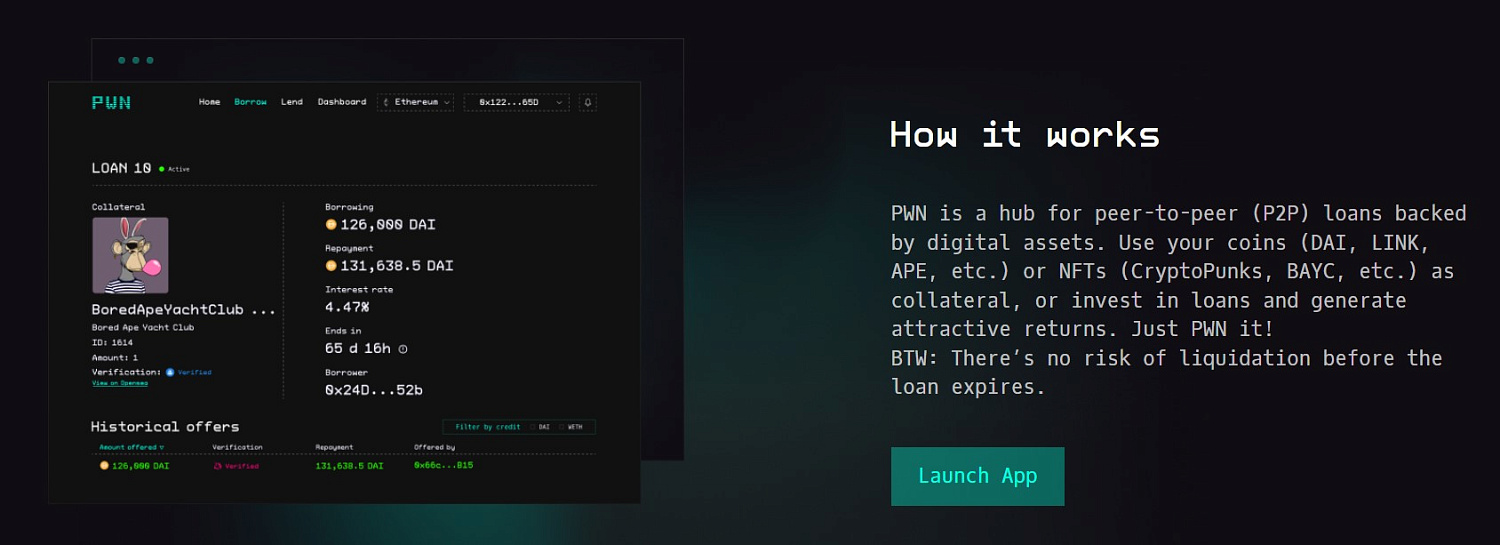Click the Filter by credit label

click(487, 427)
